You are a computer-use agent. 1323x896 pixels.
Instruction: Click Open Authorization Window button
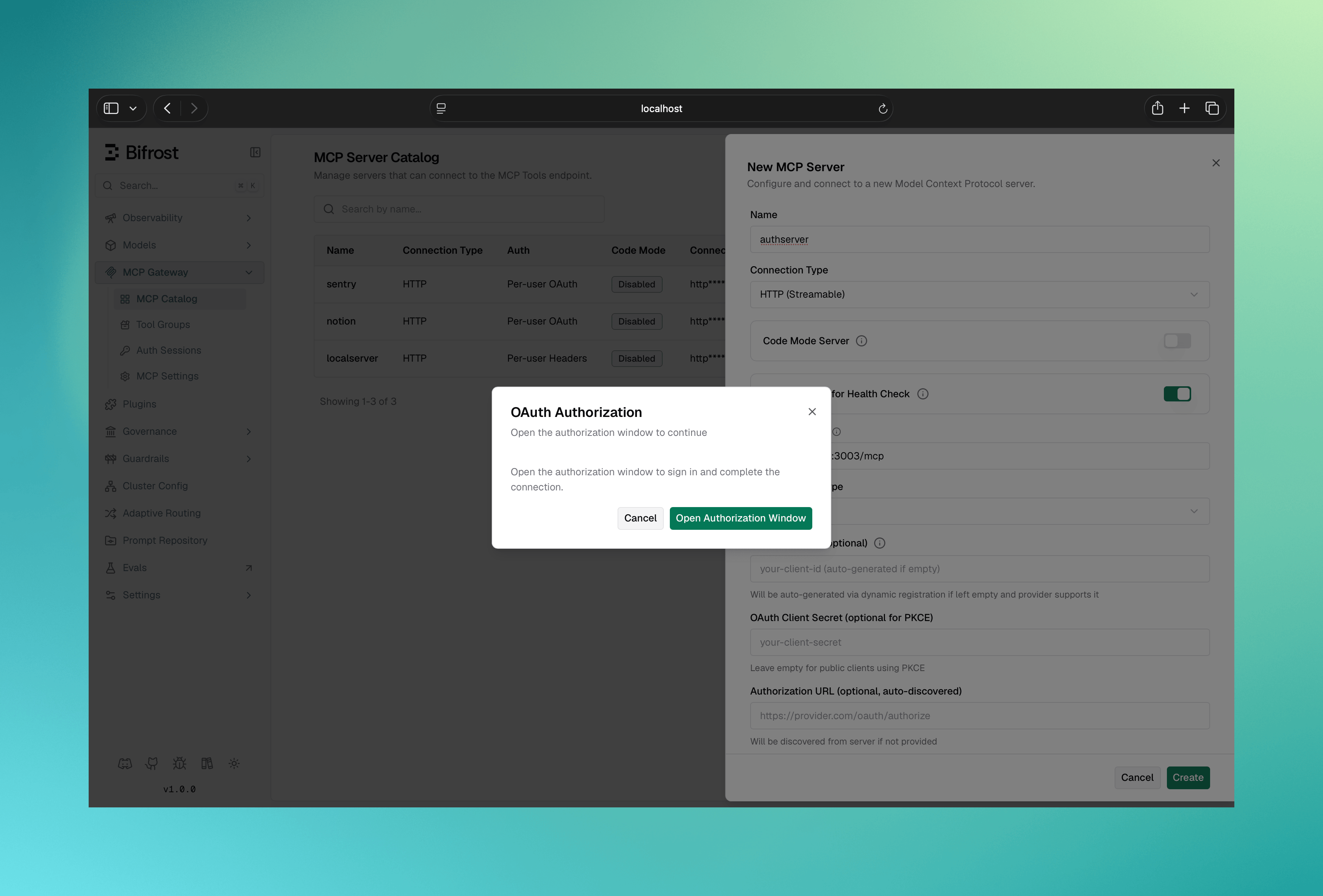[x=741, y=518]
